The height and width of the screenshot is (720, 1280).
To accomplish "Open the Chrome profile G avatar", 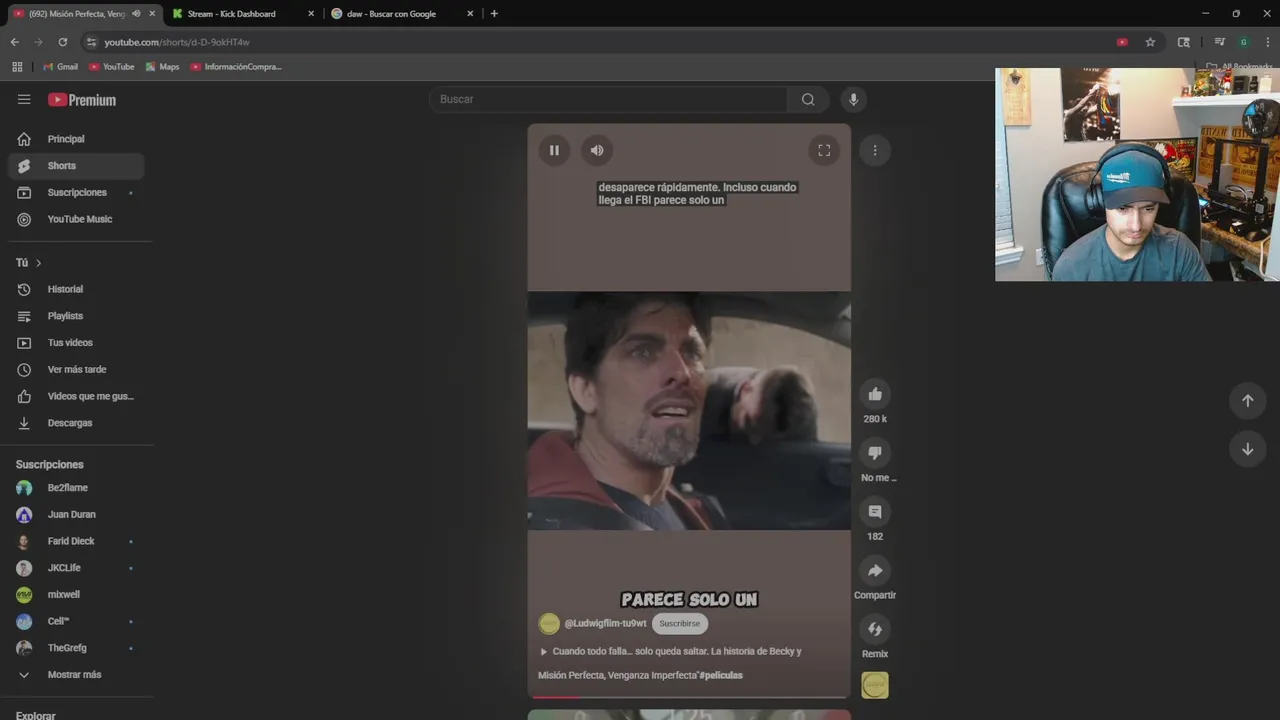I will click(1244, 42).
